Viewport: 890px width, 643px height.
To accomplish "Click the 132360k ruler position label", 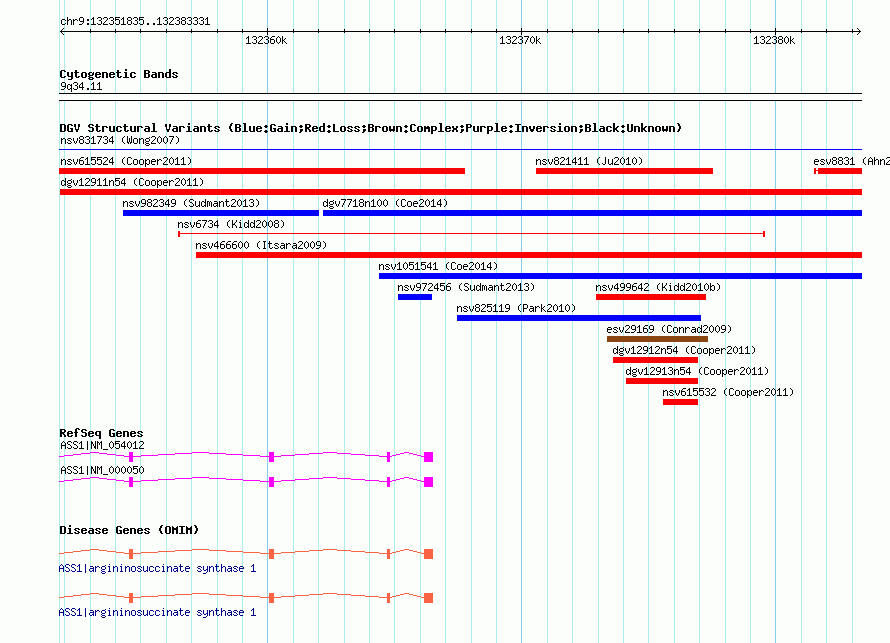I will click(266, 40).
